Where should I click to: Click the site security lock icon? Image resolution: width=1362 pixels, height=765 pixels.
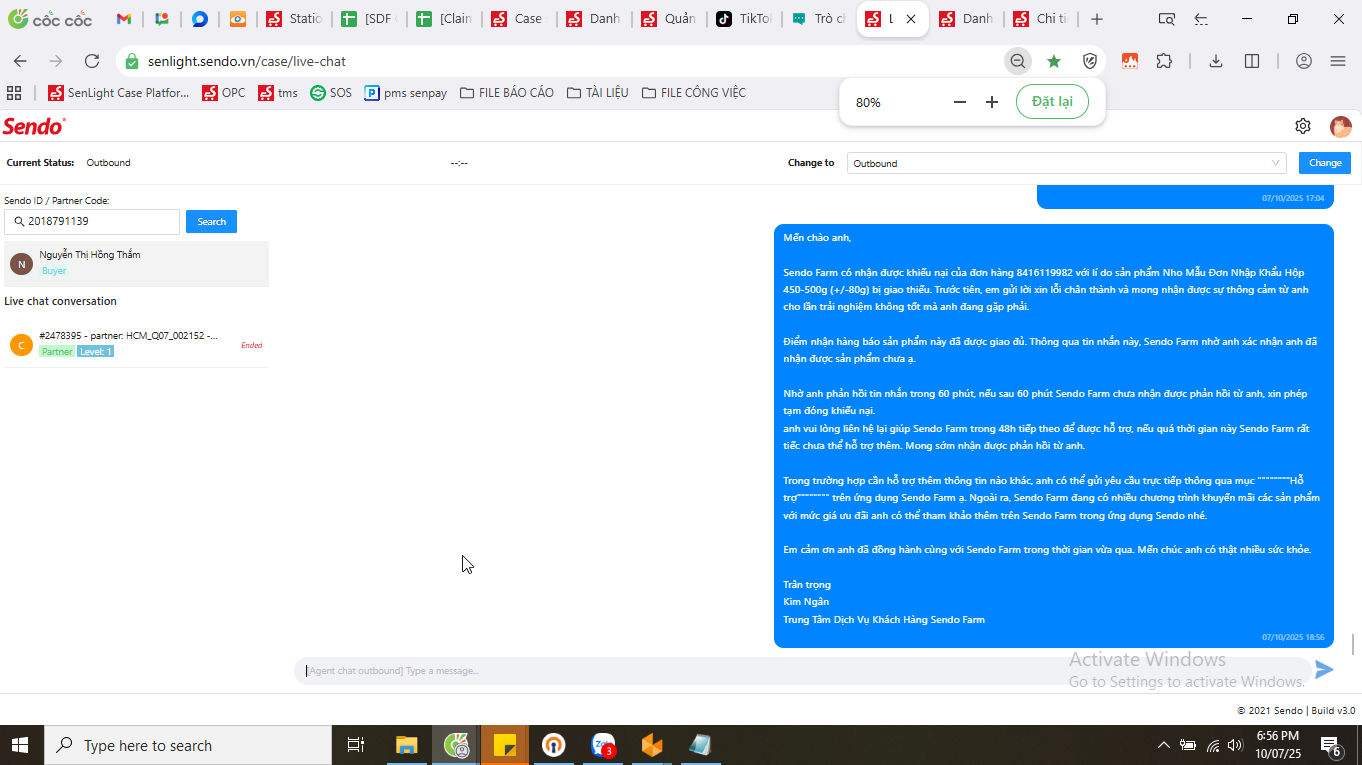131,61
